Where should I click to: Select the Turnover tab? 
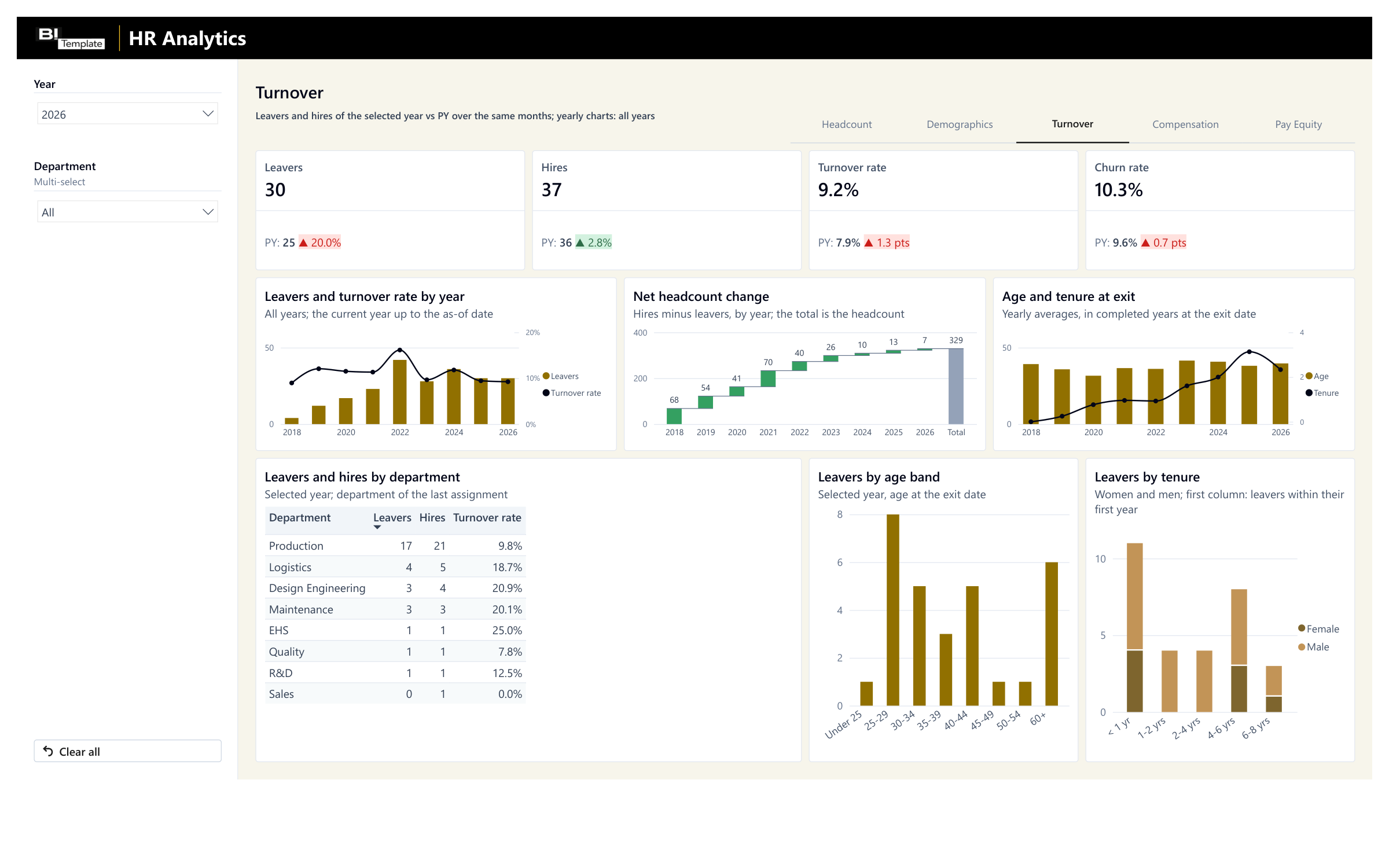pyautogui.click(x=1072, y=124)
